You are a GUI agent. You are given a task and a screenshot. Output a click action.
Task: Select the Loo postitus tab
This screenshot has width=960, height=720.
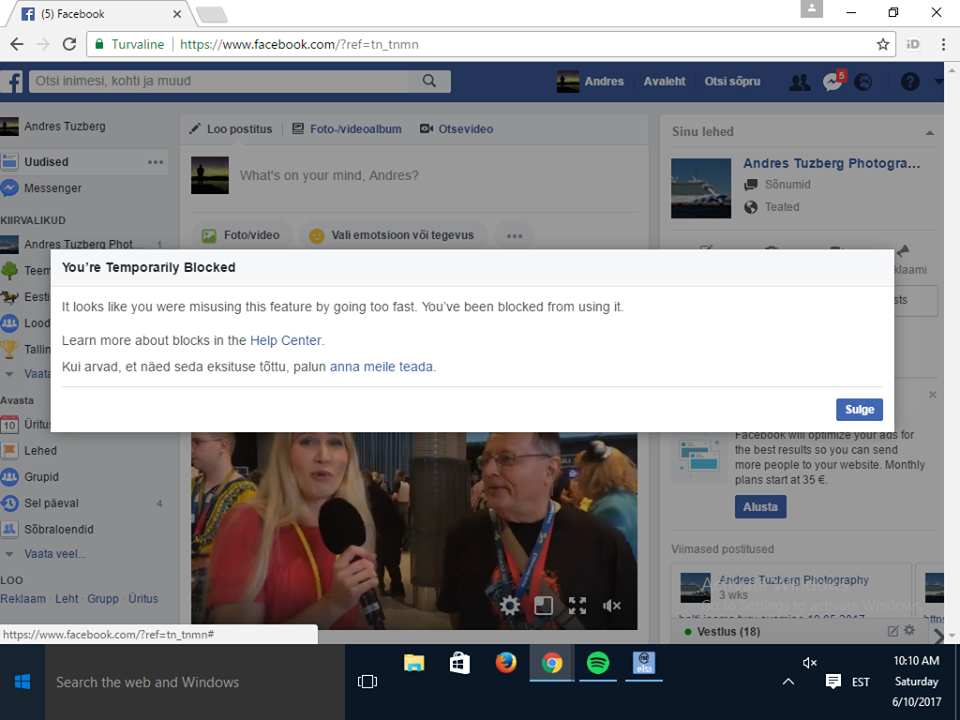point(231,129)
